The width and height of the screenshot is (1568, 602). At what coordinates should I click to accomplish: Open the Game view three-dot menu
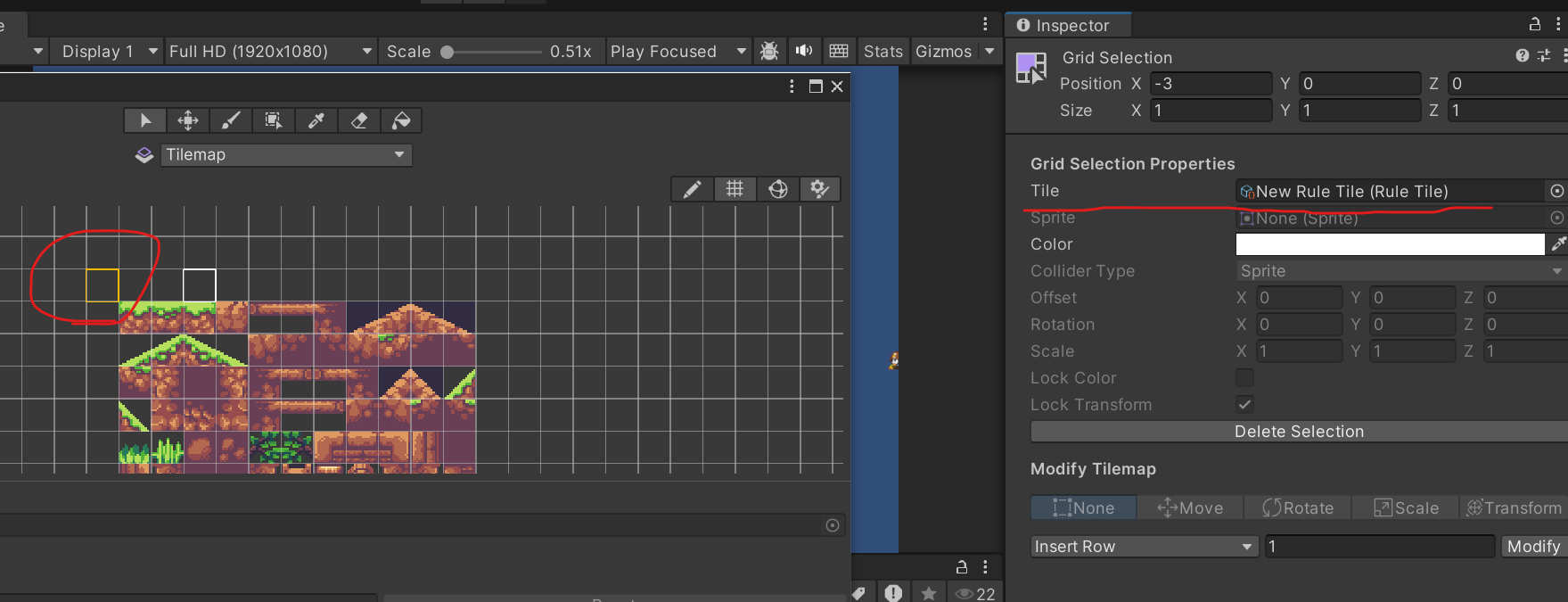[985, 24]
